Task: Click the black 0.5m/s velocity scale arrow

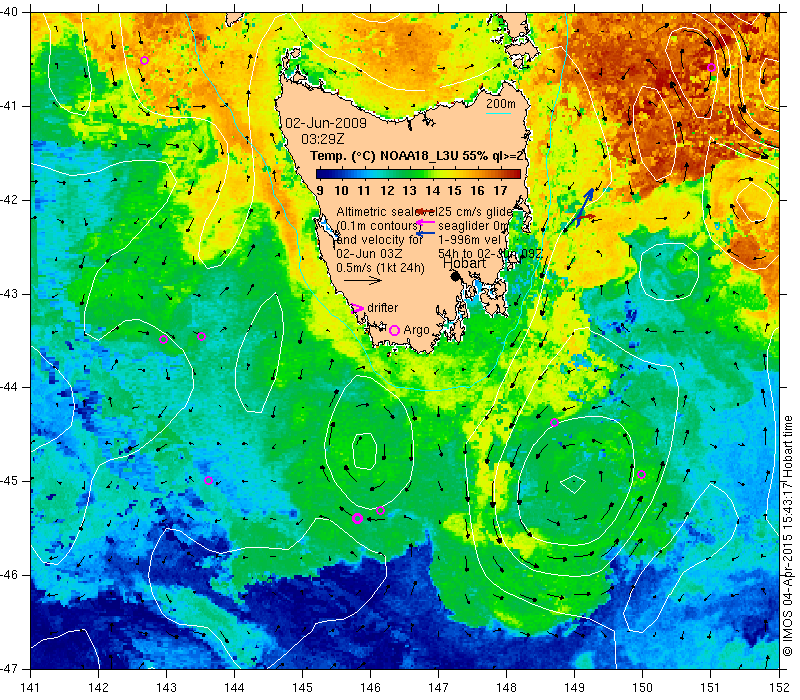Action: click(x=363, y=280)
